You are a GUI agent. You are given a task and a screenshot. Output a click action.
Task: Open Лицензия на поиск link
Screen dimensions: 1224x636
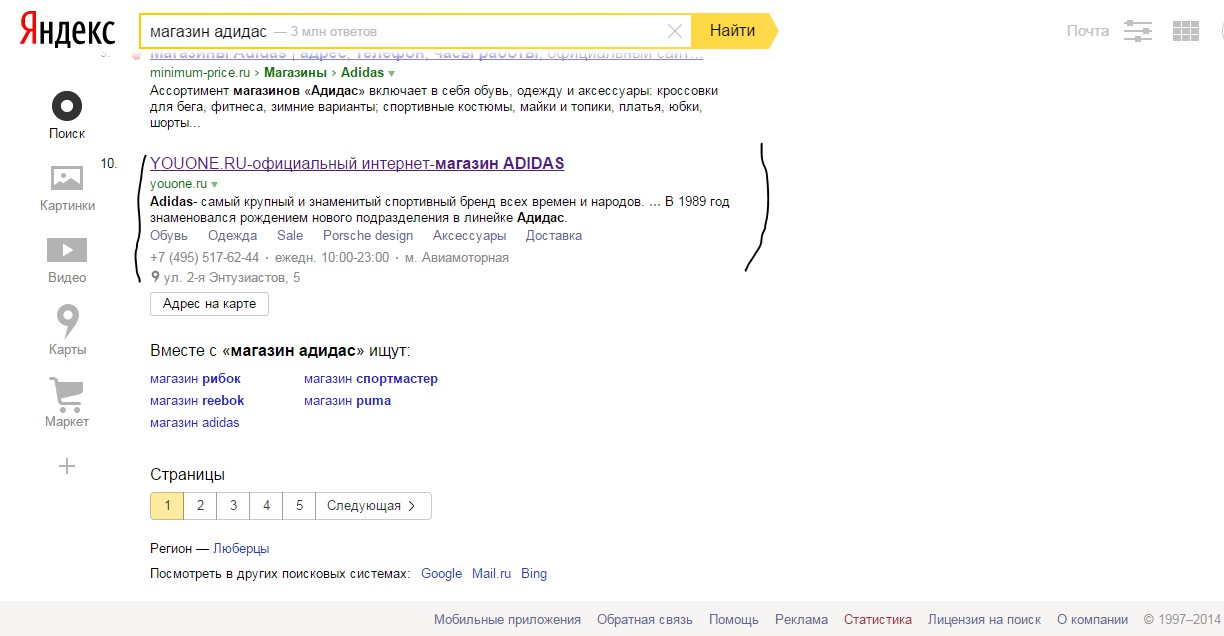tap(984, 620)
